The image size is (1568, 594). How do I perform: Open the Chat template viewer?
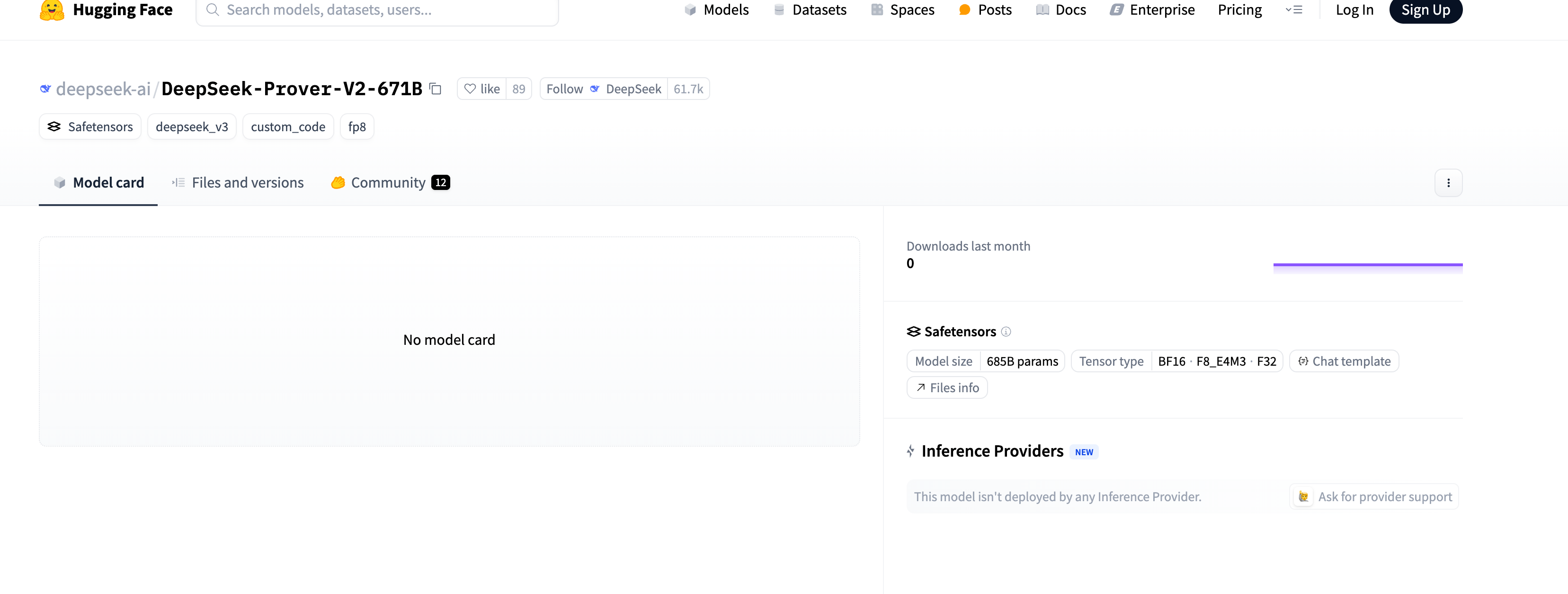[x=1344, y=361]
